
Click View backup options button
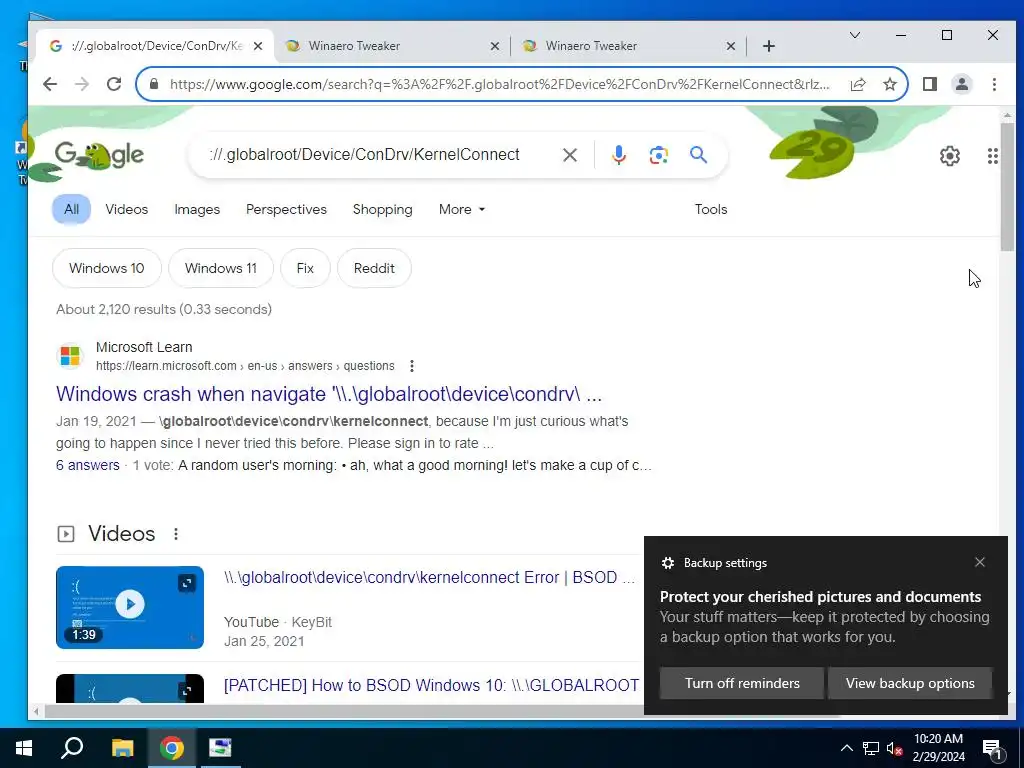910,683
